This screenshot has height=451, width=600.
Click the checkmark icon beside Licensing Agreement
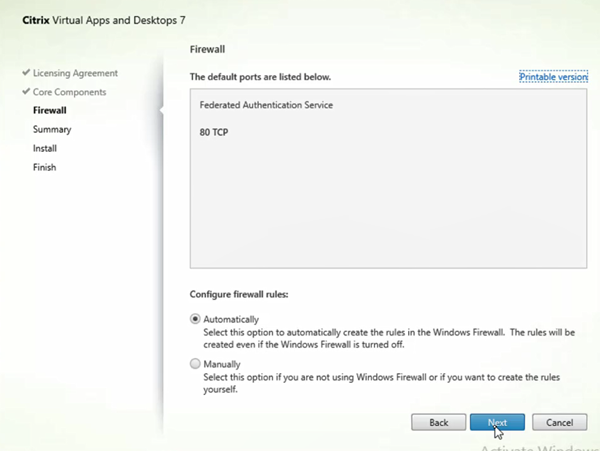pos(25,74)
